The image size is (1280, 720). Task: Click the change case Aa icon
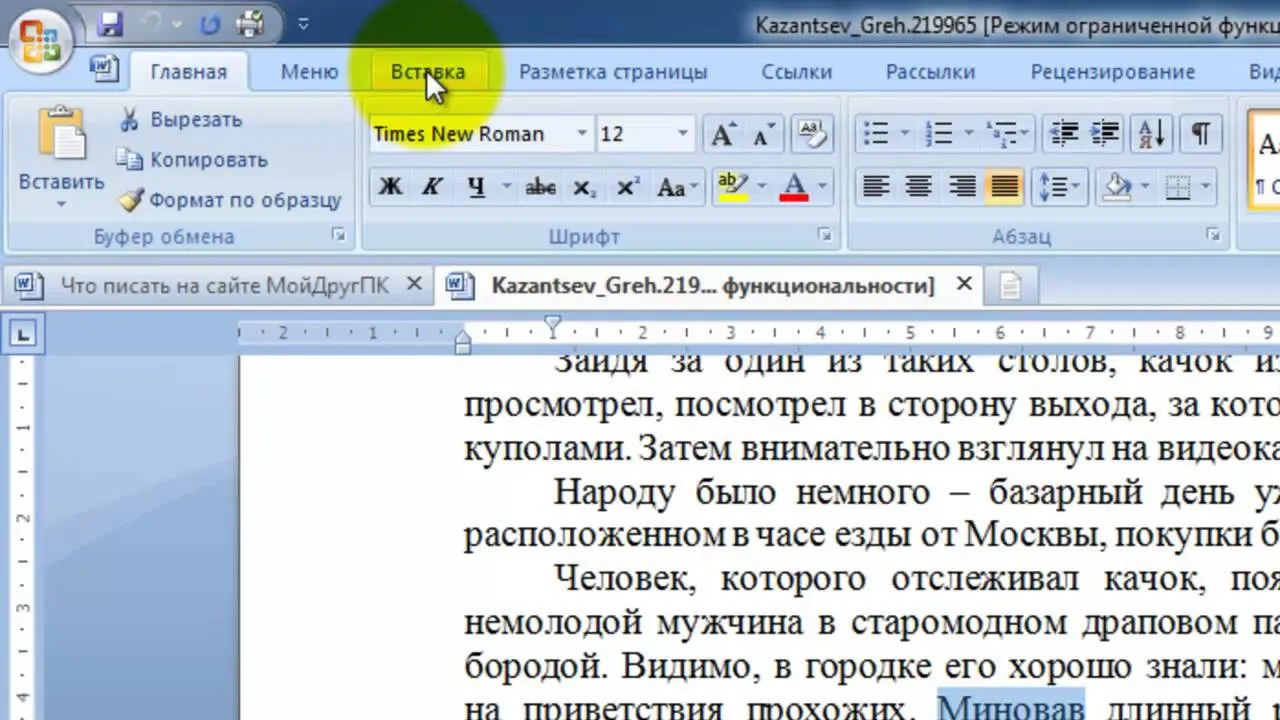[x=676, y=187]
